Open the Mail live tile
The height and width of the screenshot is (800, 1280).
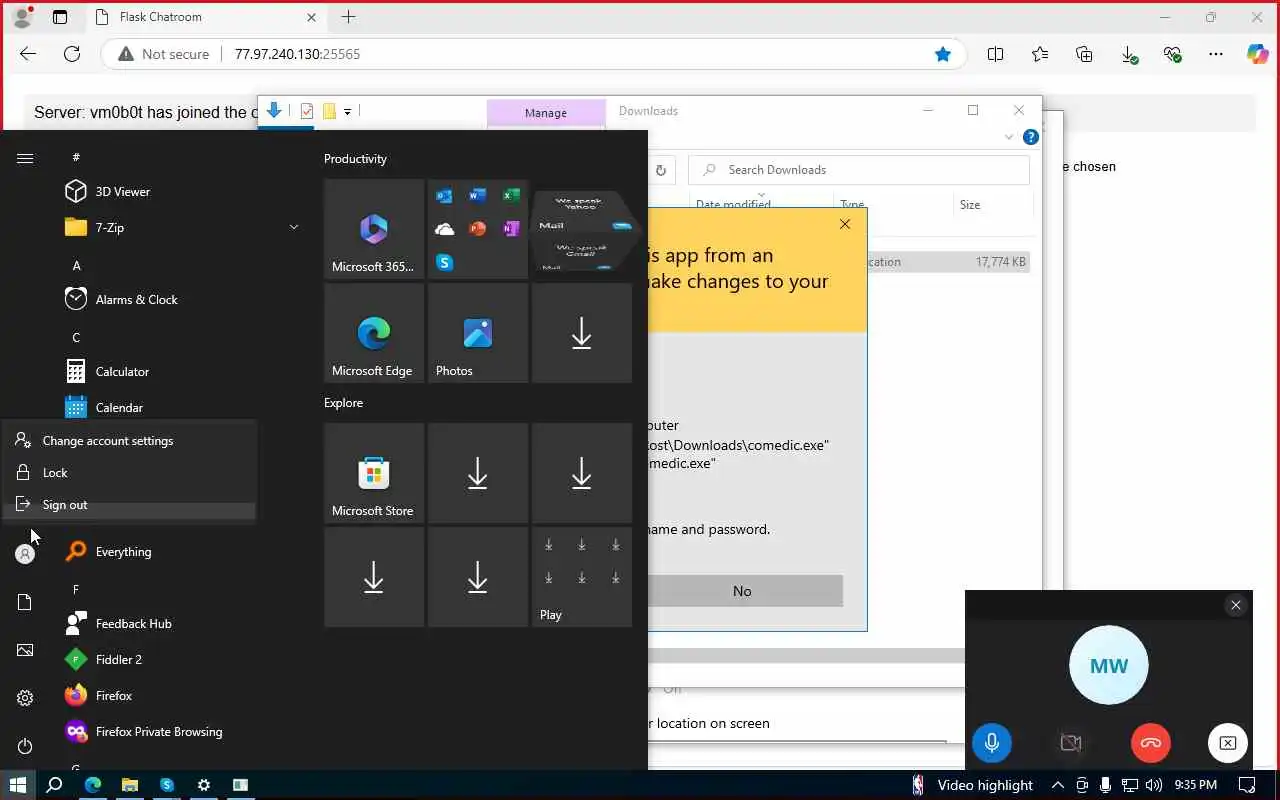(x=582, y=229)
